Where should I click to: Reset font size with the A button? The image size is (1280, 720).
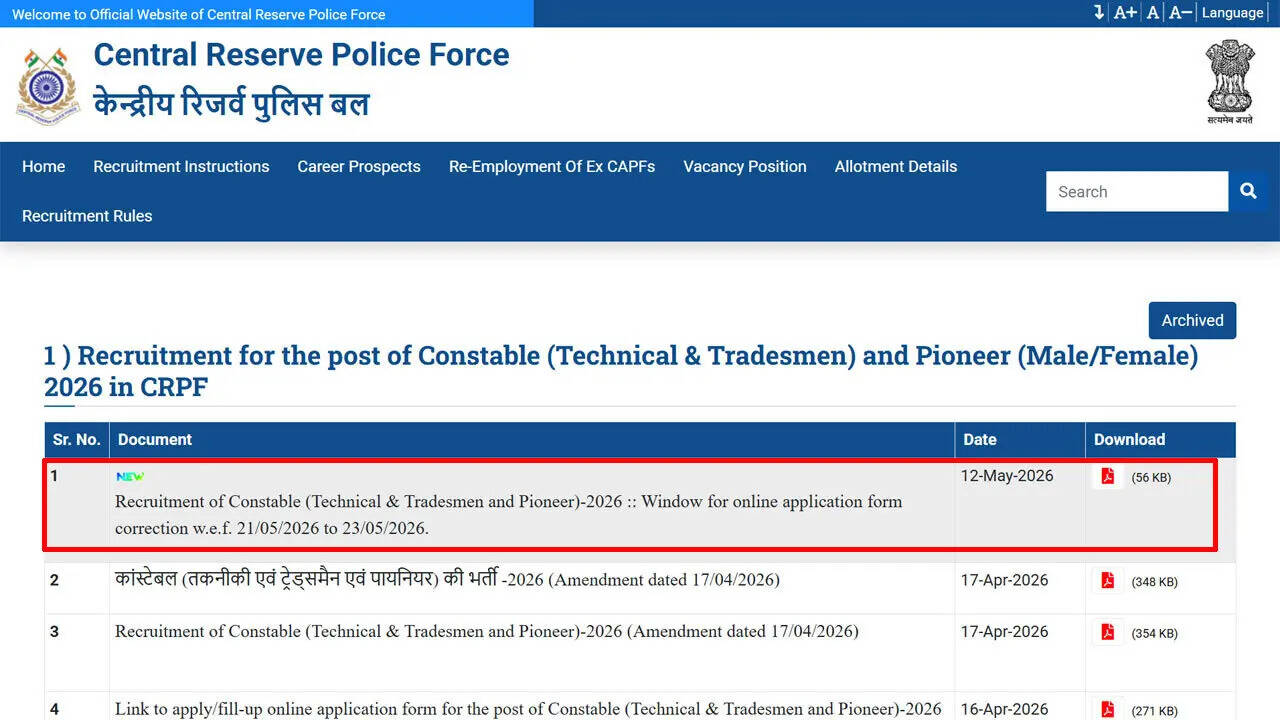click(1153, 13)
